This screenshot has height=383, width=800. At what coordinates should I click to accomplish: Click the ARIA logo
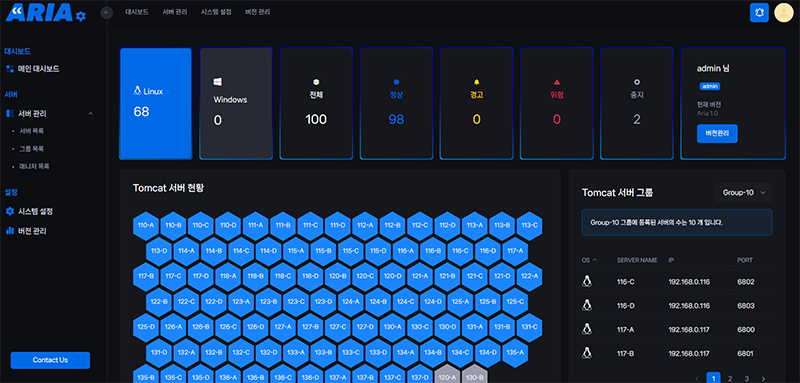(x=39, y=13)
